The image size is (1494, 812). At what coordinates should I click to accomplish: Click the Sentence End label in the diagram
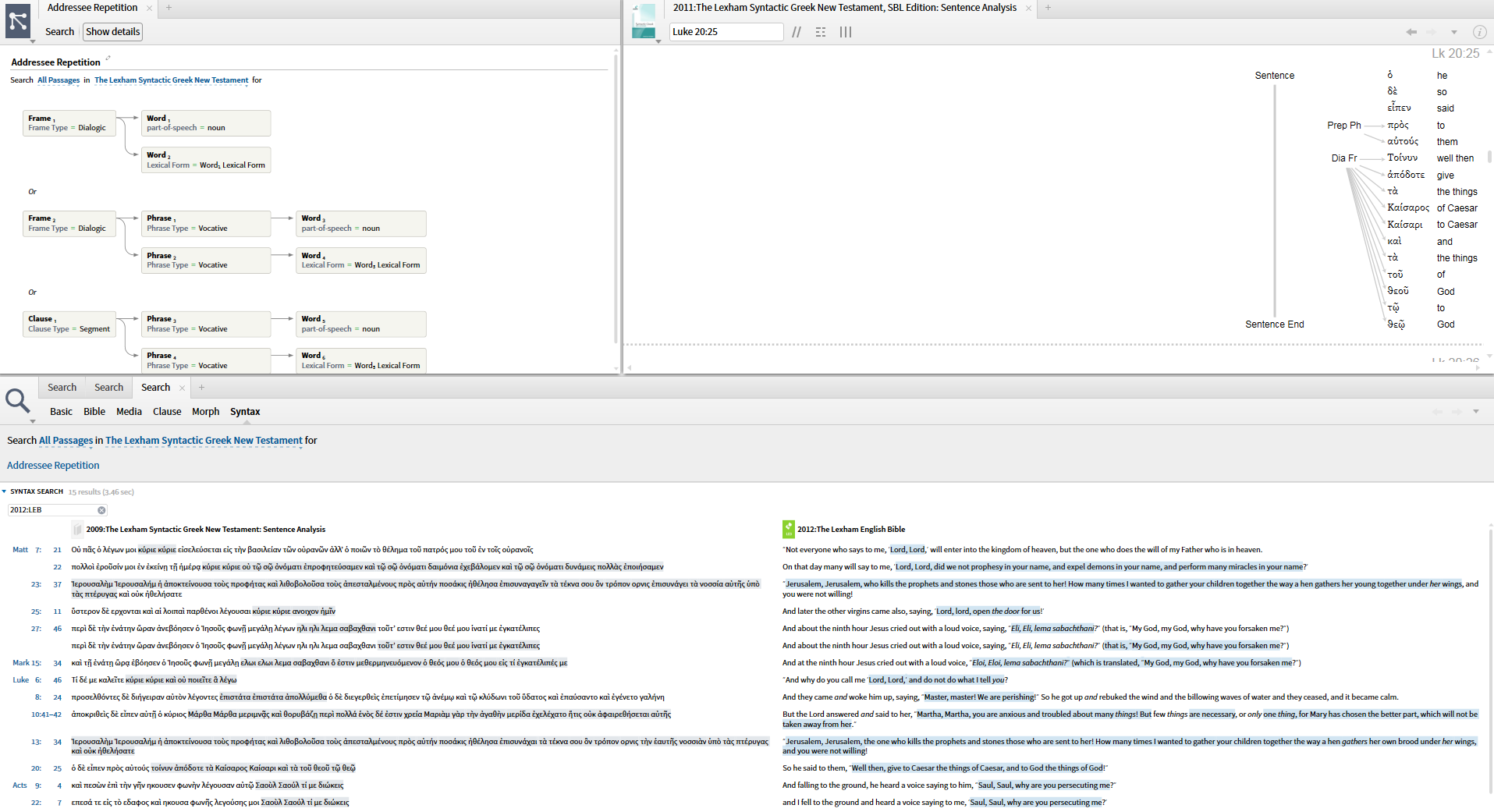pyautogui.click(x=1275, y=324)
